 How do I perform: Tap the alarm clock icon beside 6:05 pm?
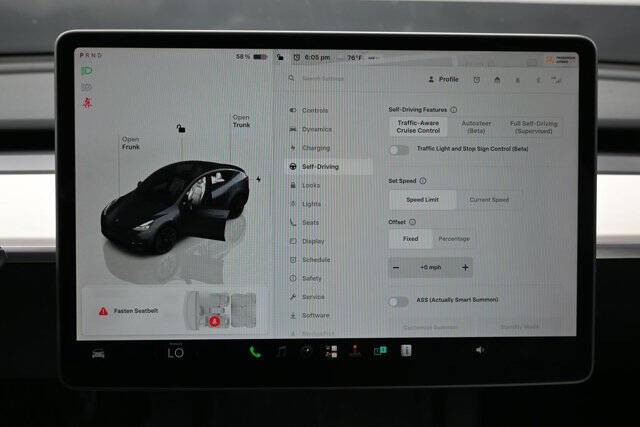(297, 58)
